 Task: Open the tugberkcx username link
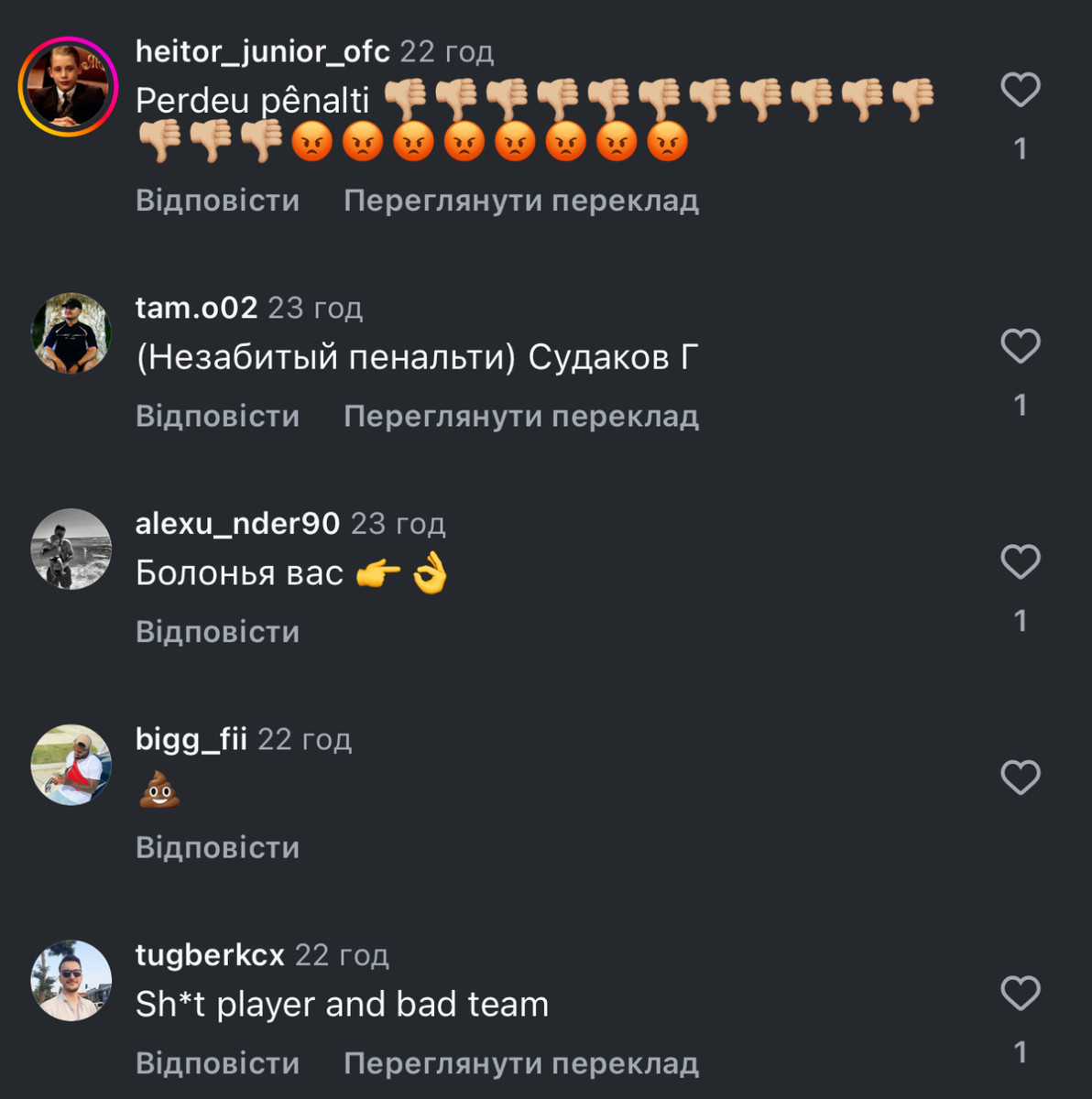(x=210, y=955)
